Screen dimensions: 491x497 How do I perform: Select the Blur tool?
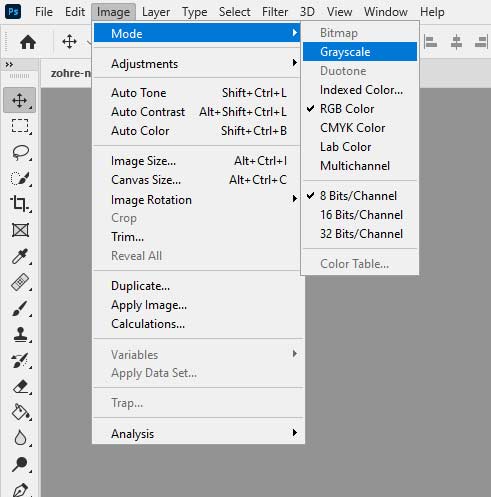click(20, 438)
